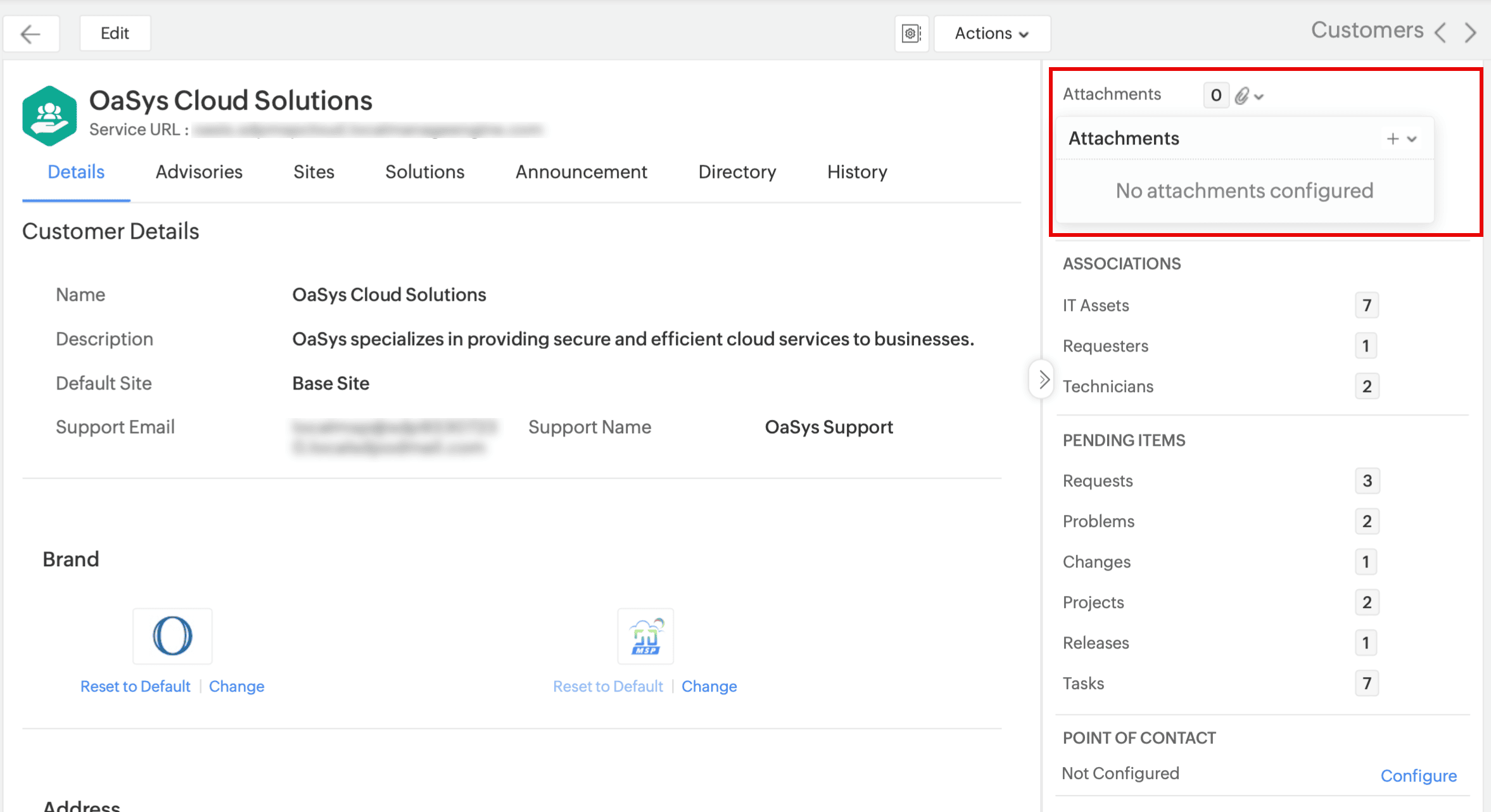Click the MSP brand logo thumbnail
The image size is (1491, 812).
(x=645, y=636)
